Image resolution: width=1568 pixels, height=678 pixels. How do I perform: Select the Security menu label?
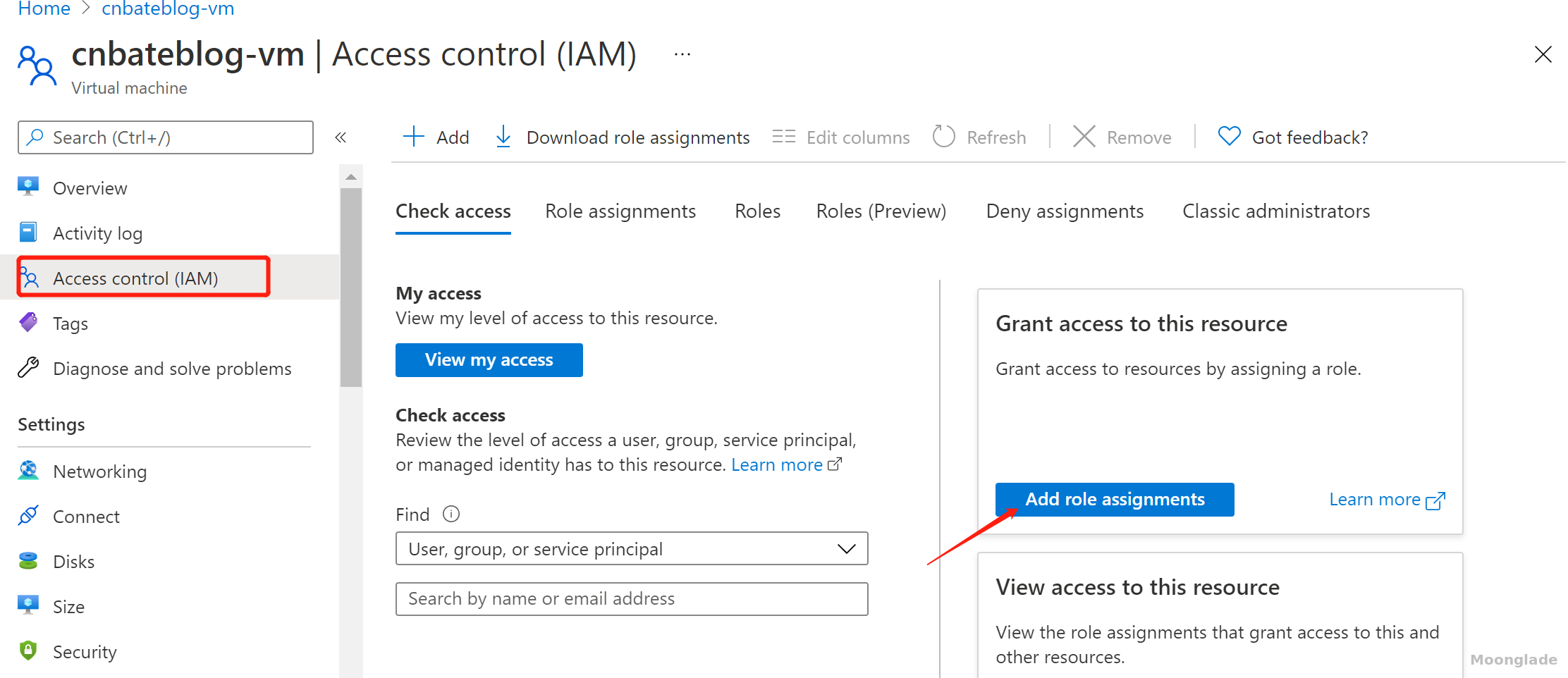coord(85,652)
